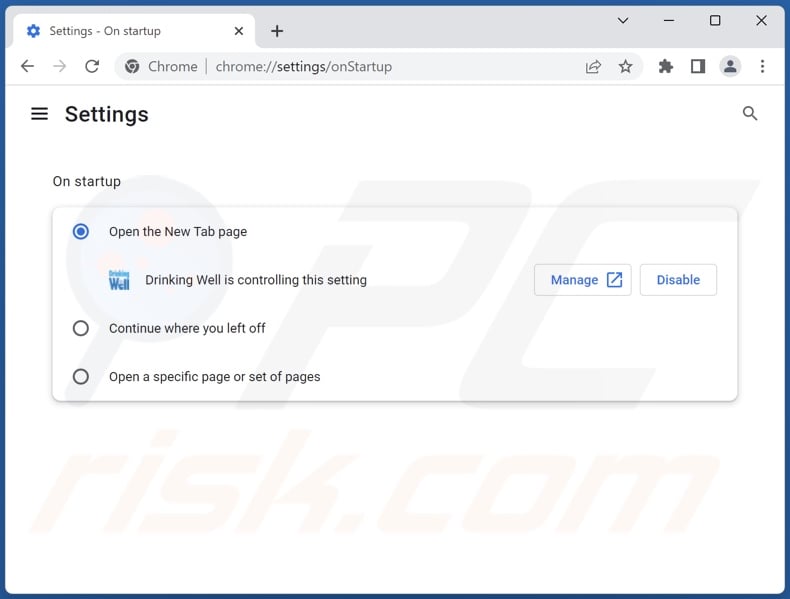Click the On startup section title
790x599 pixels.
click(x=87, y=181)
